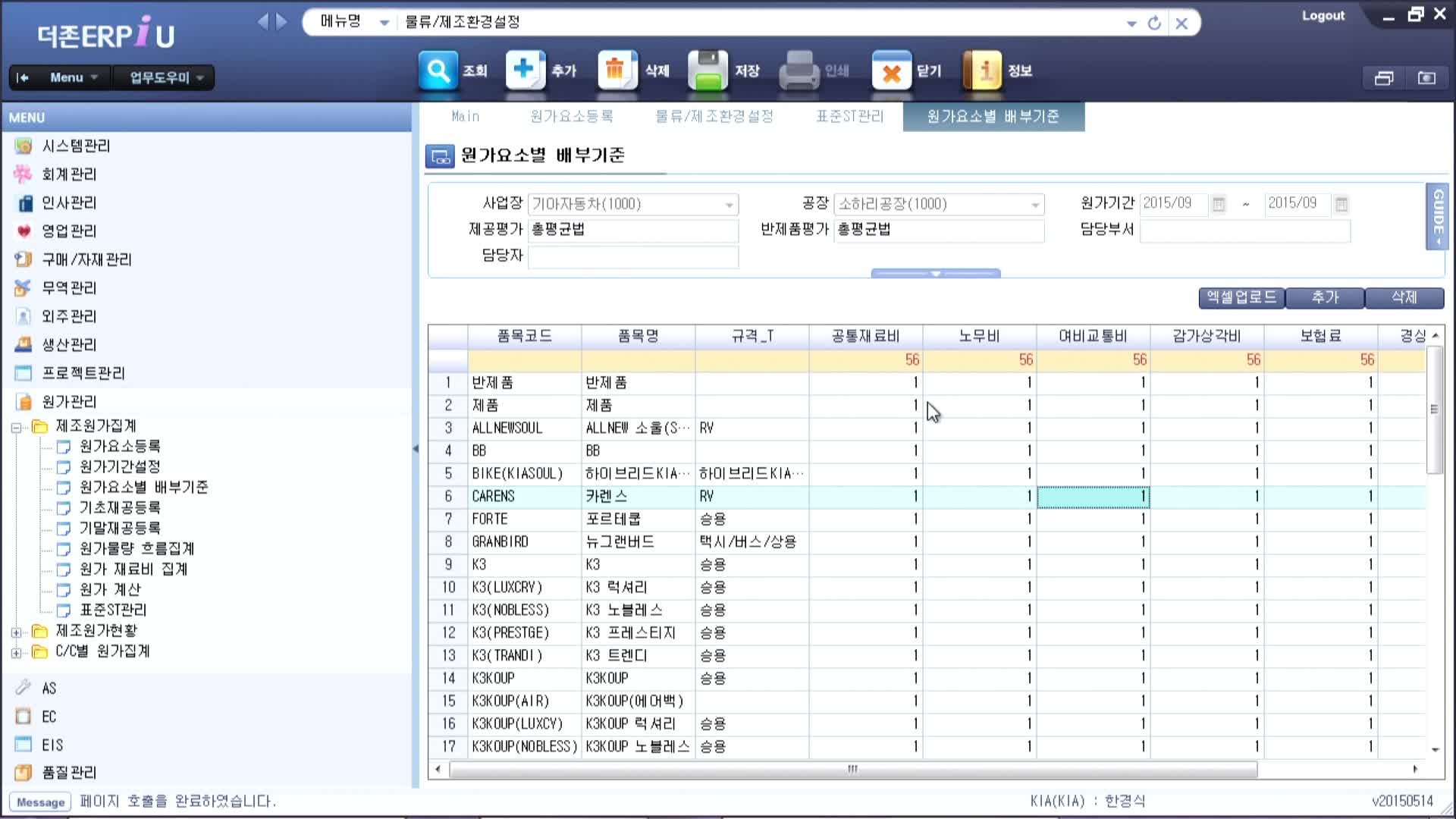Switch to the 물류/제조환경설정 tab
Screen dimensions: 1456x819
pyautogui.click(x=714, y=117)
